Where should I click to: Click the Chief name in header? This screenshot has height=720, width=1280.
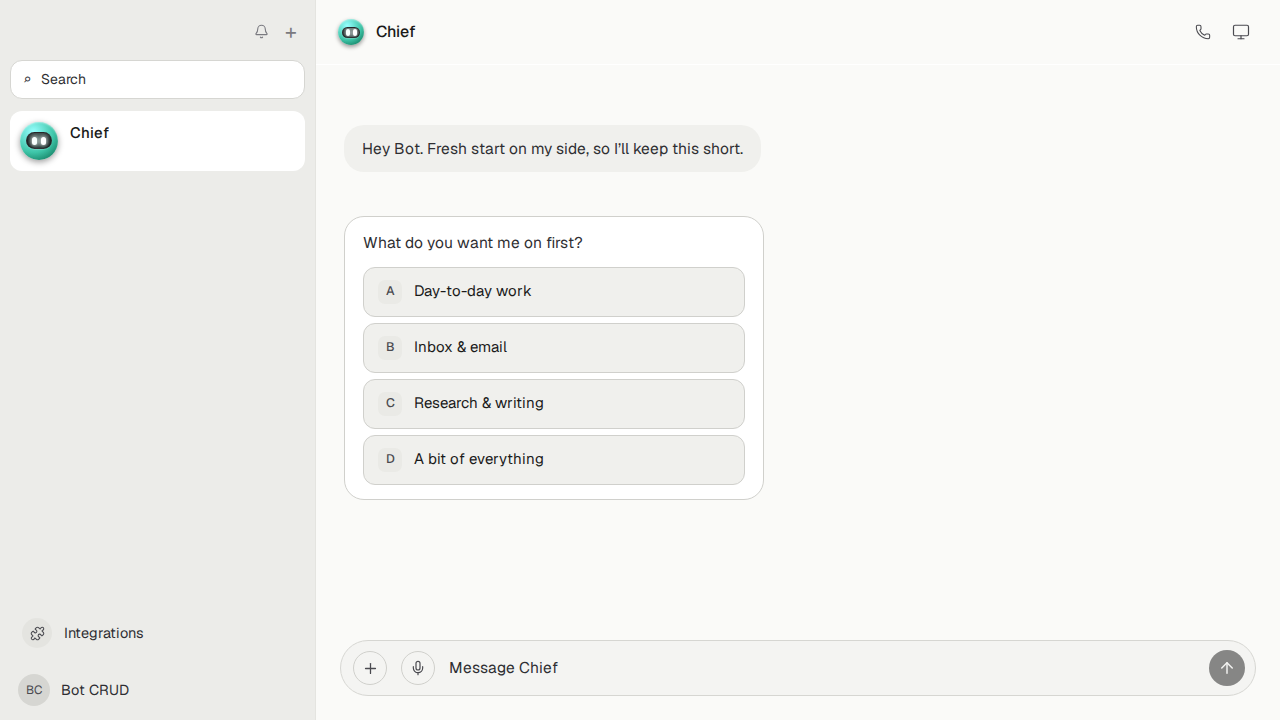point(395,32)
